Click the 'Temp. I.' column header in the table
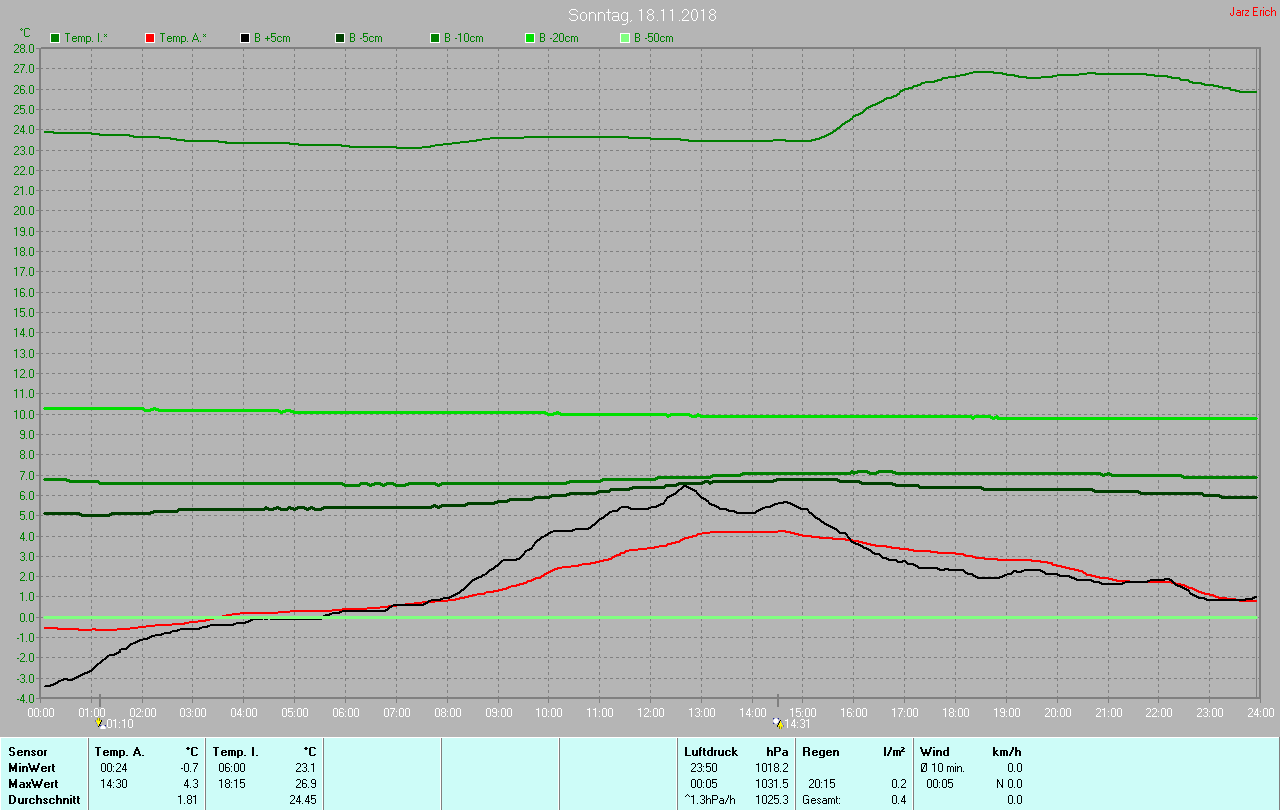This screenshot has height=810, width=1280. click(x=235, y=751)
